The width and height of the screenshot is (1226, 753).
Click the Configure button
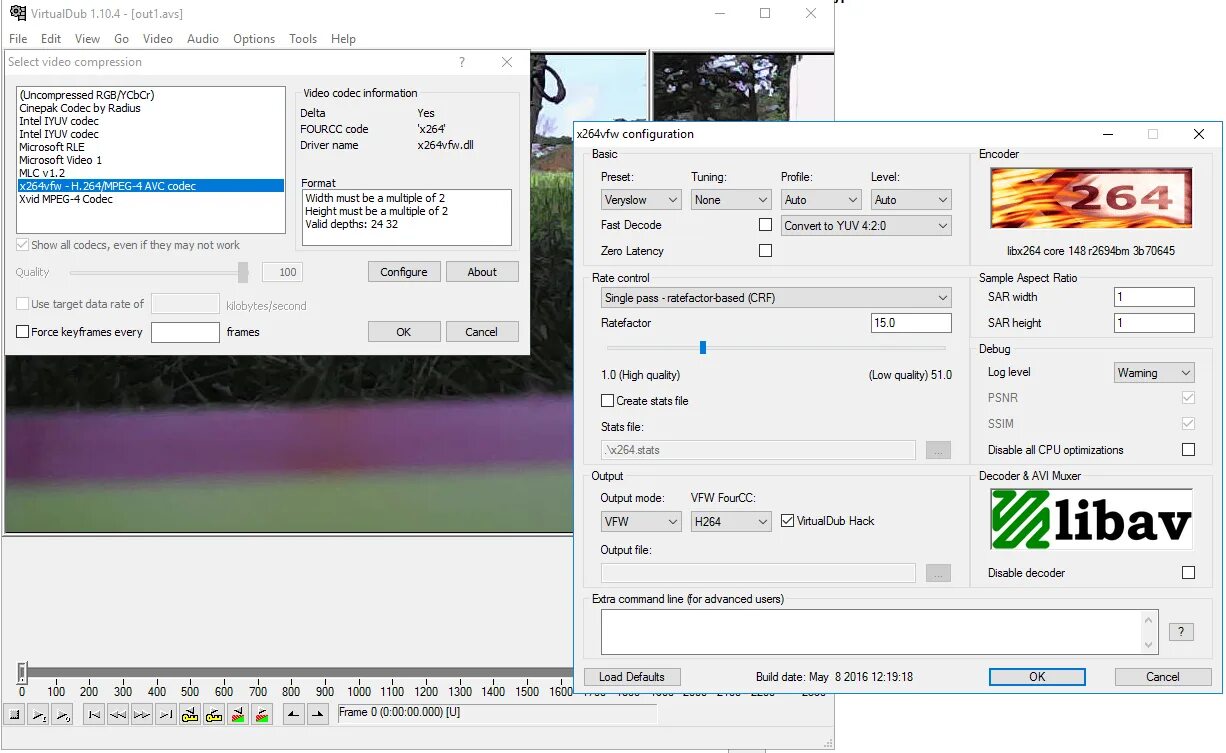pyautogui.click(x=404, y=272)
